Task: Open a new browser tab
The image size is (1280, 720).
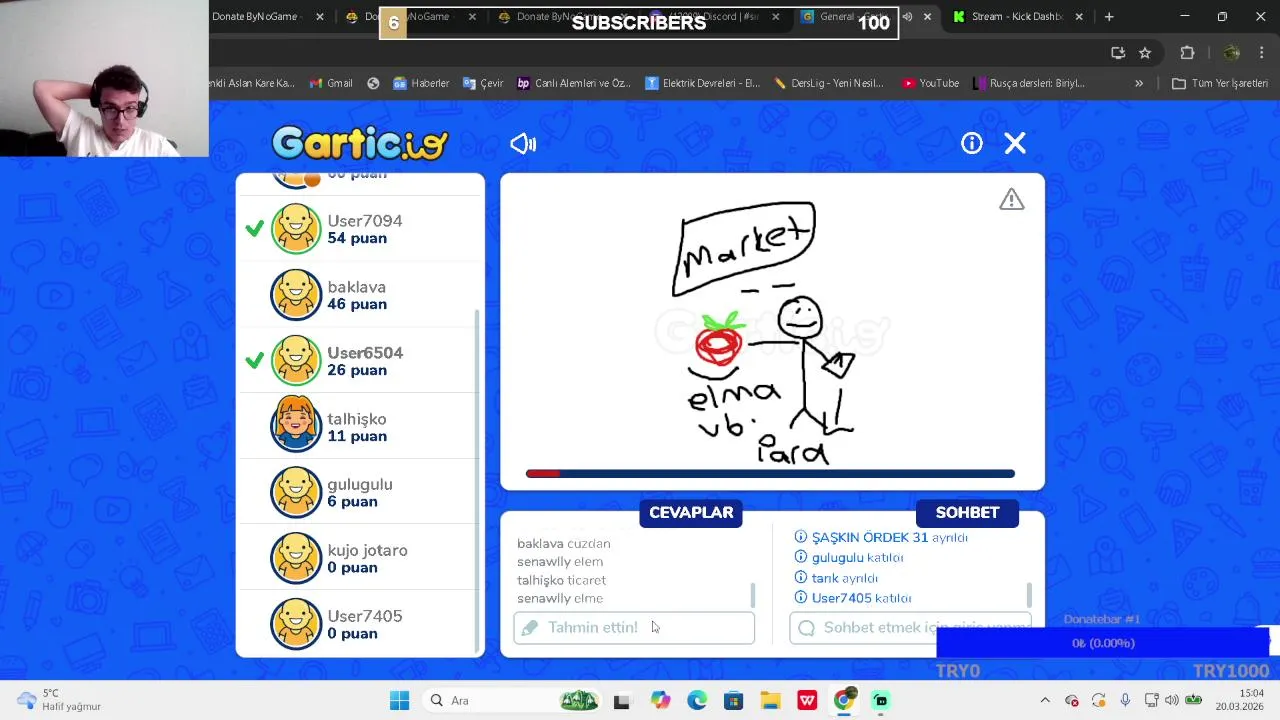Action: [x=1109, y=16]
